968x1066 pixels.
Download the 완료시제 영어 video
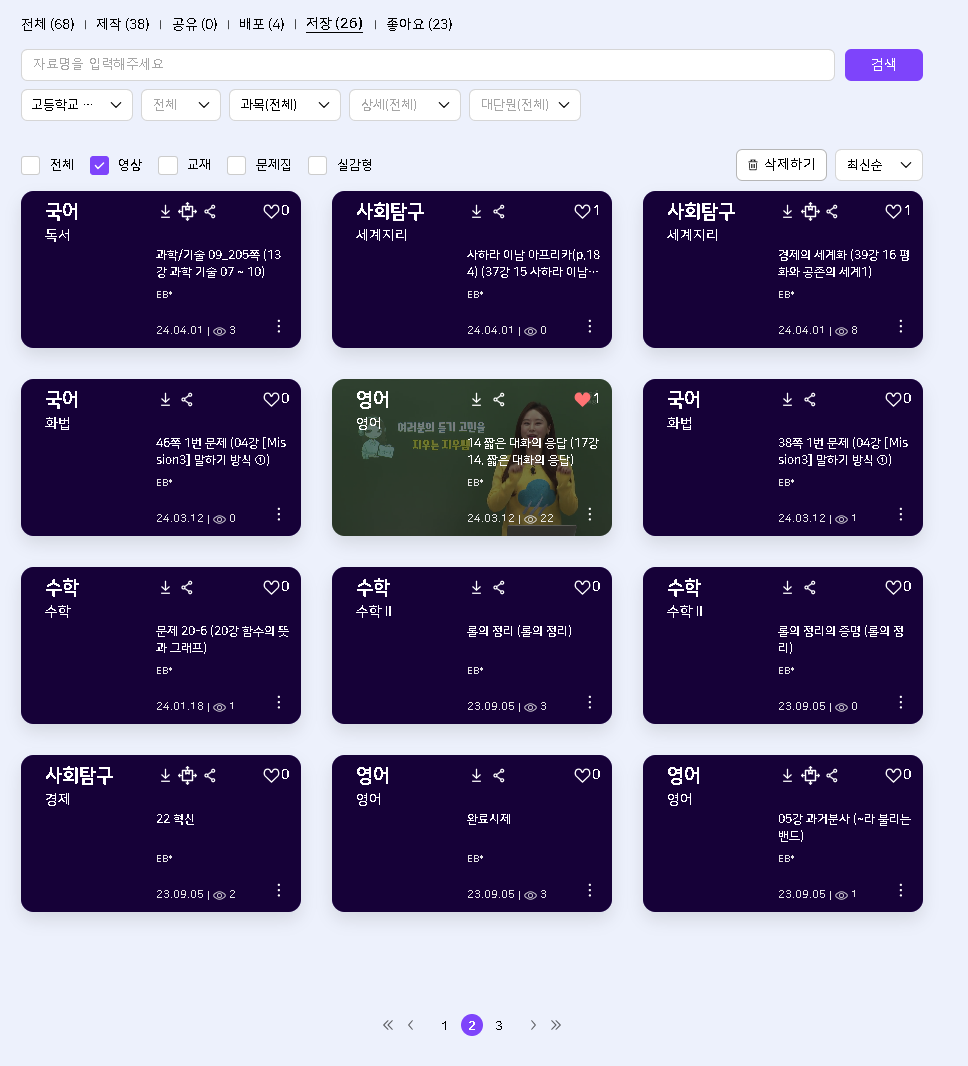tap(477, 775)
